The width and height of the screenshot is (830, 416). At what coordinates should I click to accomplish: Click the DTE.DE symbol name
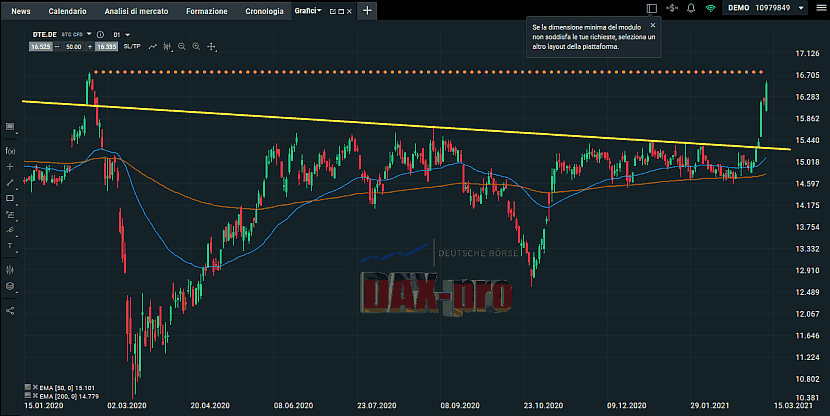[44, 34]
